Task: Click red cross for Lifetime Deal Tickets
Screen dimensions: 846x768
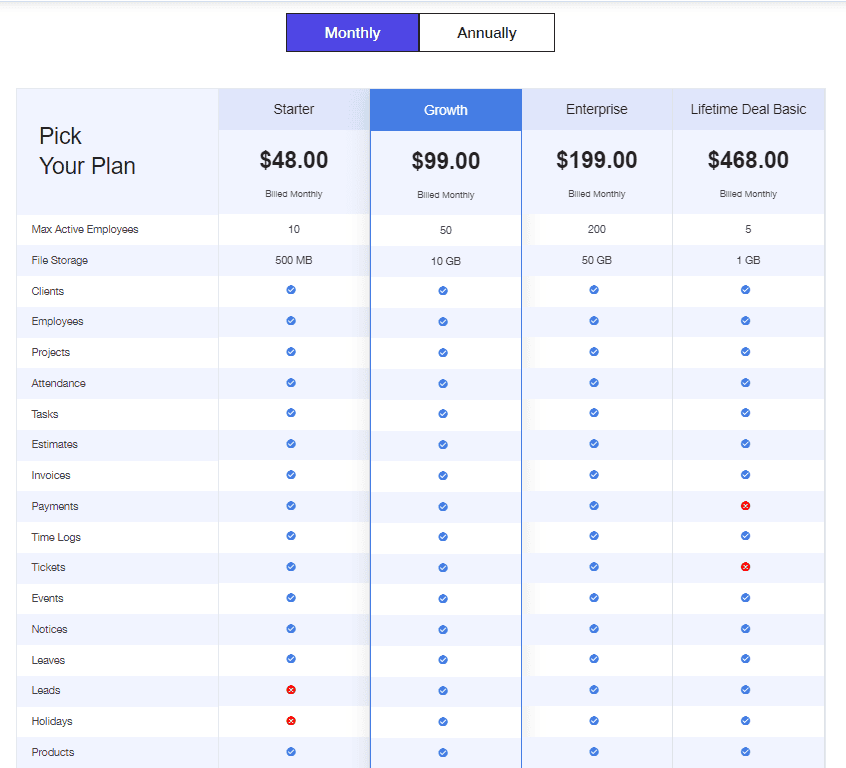Action: pyautogui.click(x=745, y=567)
